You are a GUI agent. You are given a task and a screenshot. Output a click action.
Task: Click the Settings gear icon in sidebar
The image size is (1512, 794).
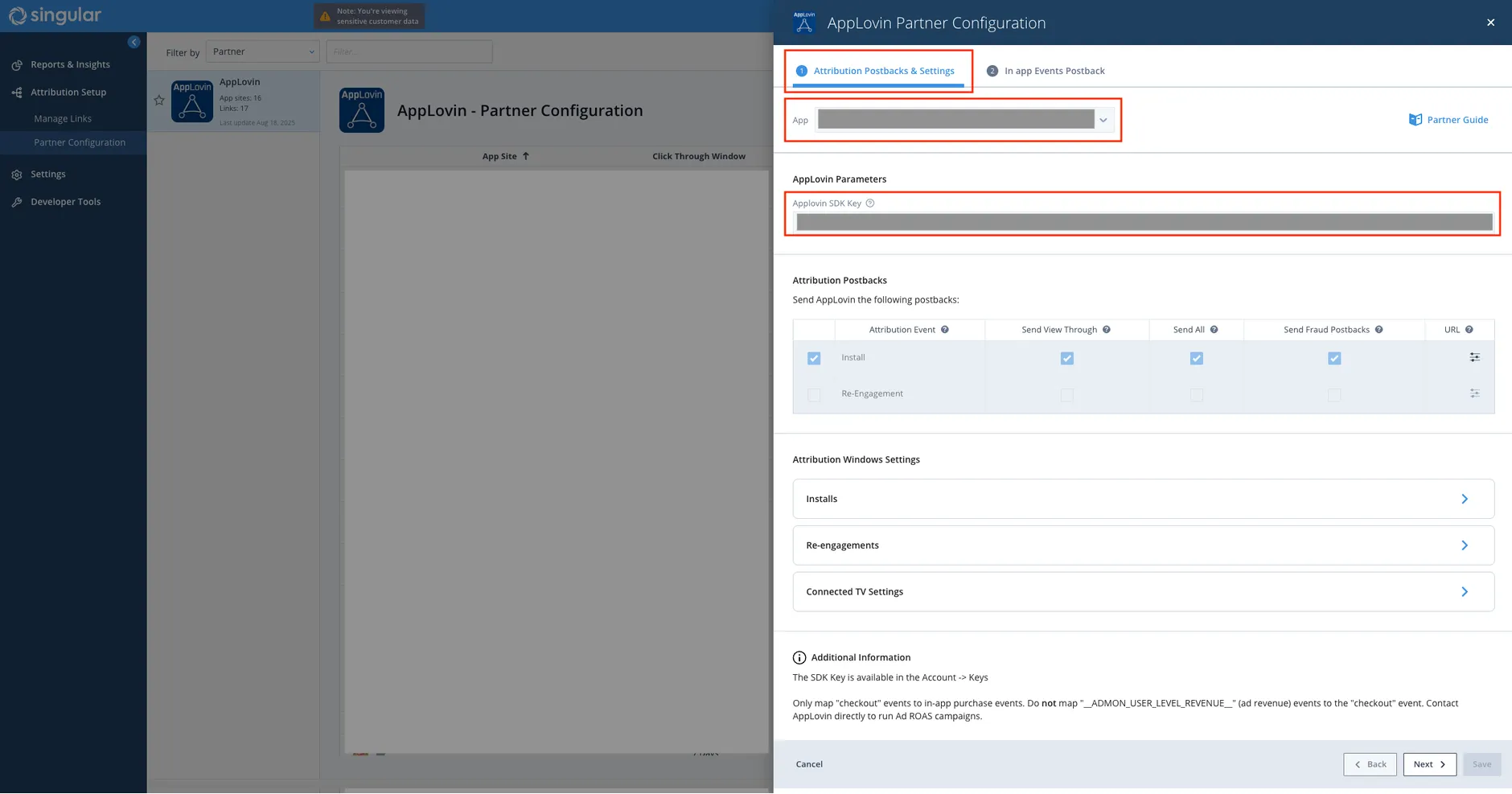[x=18, y=174]
